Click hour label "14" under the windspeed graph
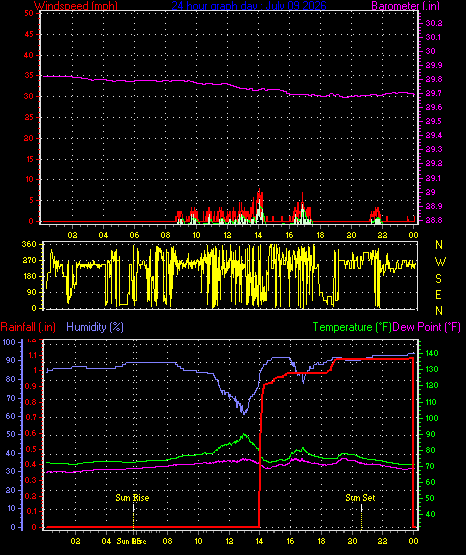The image size is (466, 555). tap(258, 235)
